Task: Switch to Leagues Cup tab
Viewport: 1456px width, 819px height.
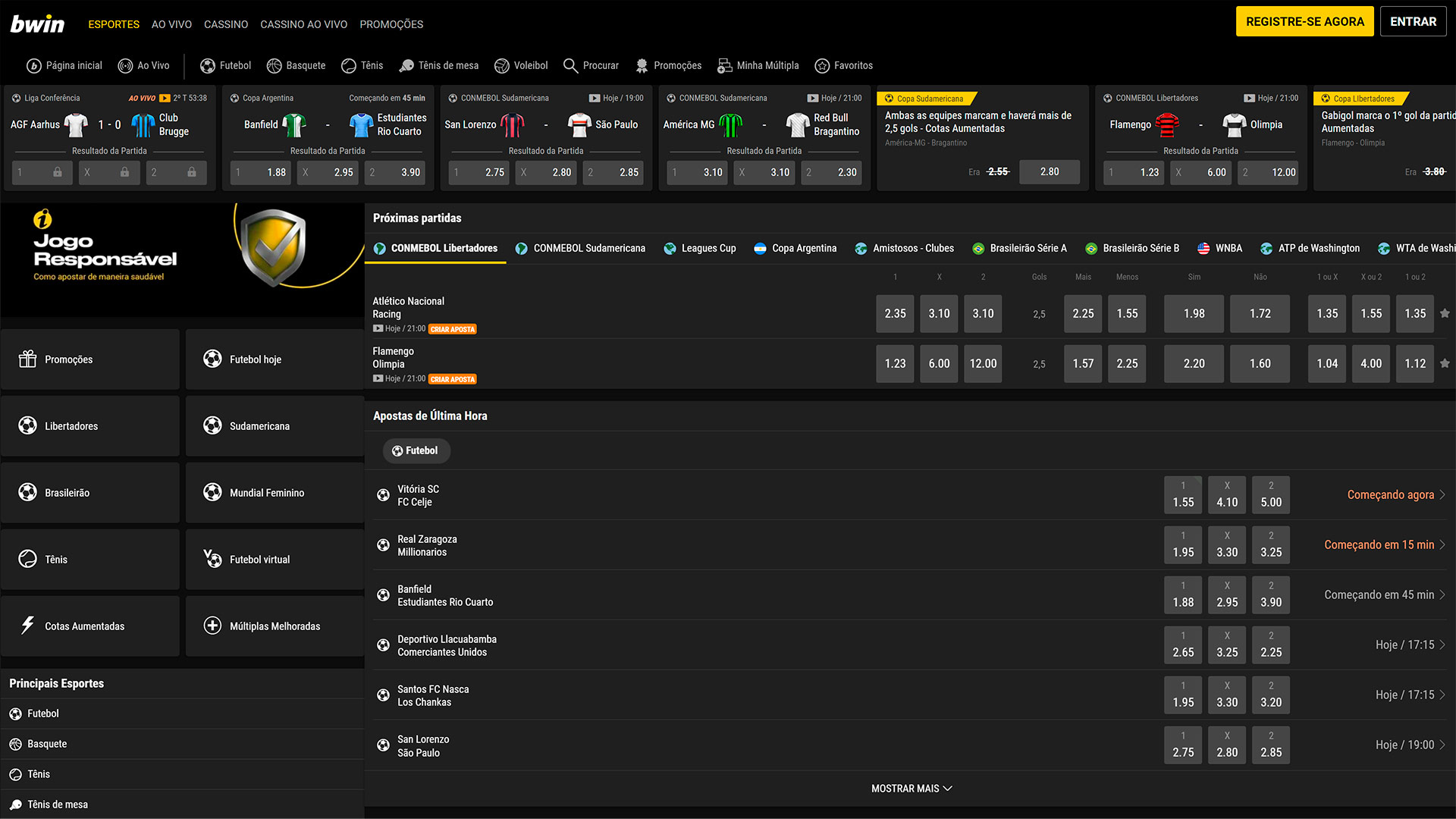Action: (699, 248)
